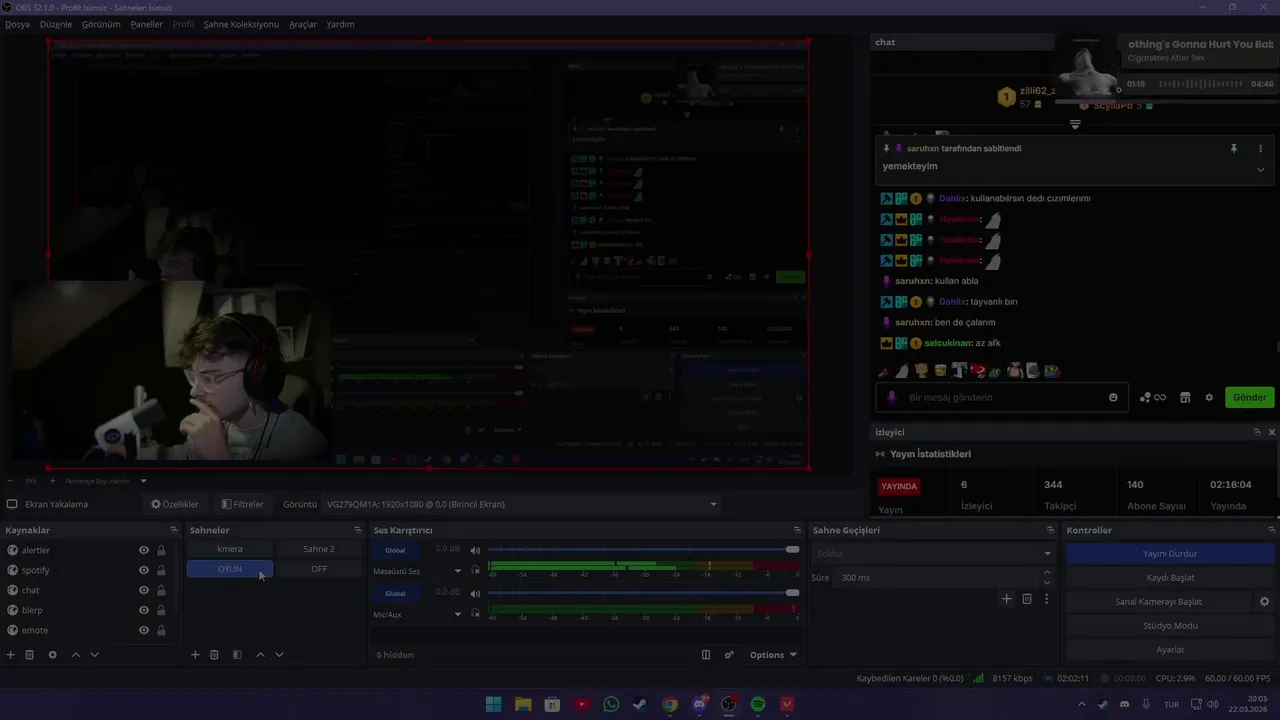Screen dimensions: 1280x720
Task: Toggle visibility of alertler source
Action: pyautogui.click(x=144, y=550)
